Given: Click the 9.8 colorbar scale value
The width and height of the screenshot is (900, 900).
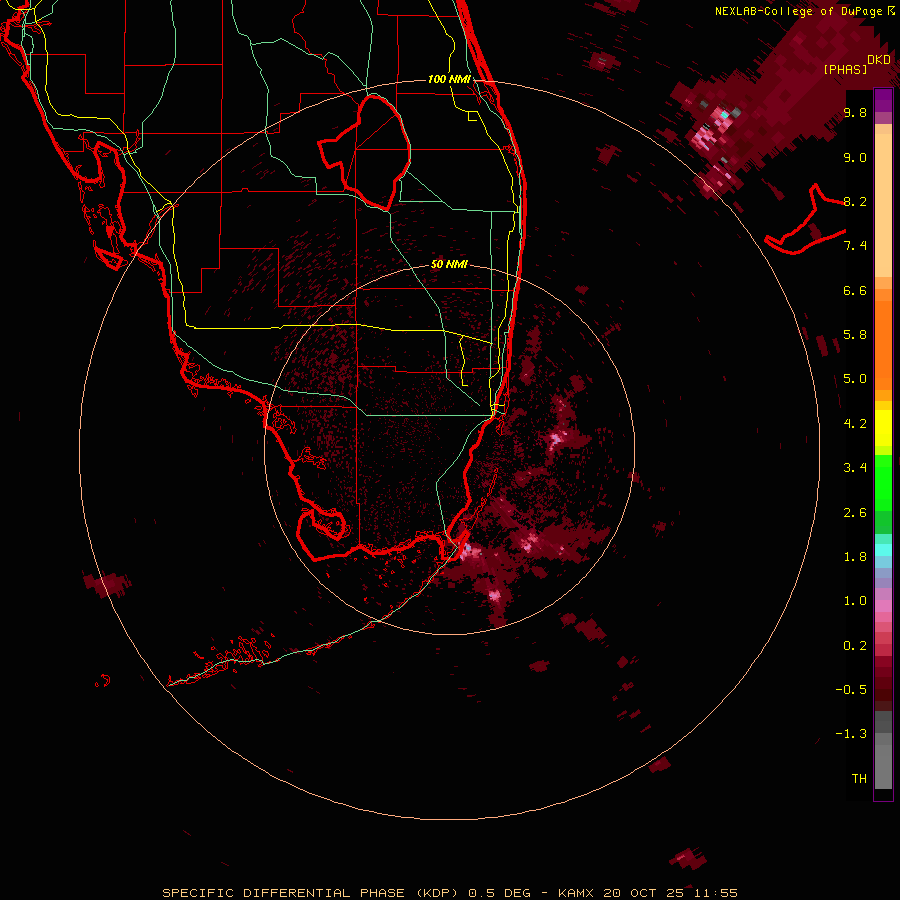Looking at the screenshot, I should coord(855,112).
